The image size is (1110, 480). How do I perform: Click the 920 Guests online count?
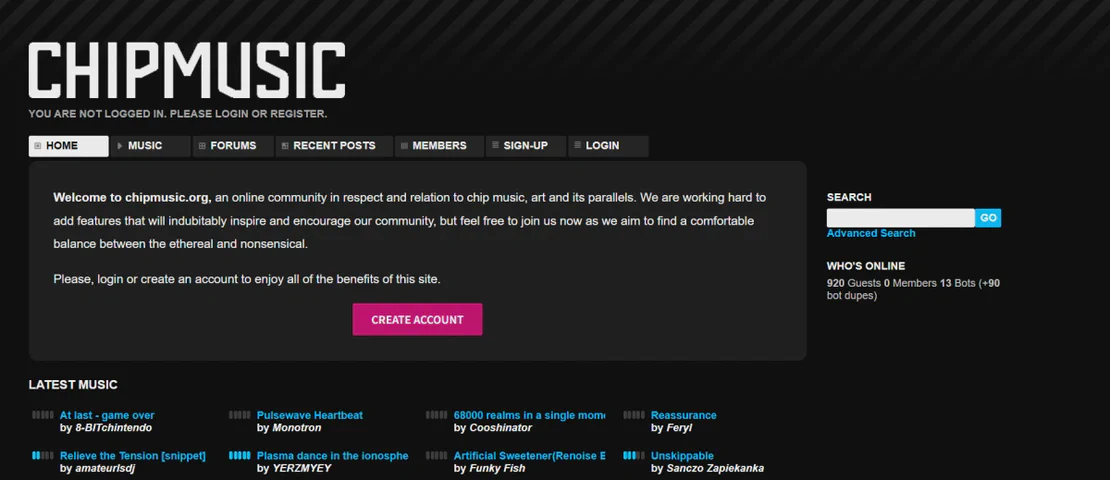tap(854, 283)
